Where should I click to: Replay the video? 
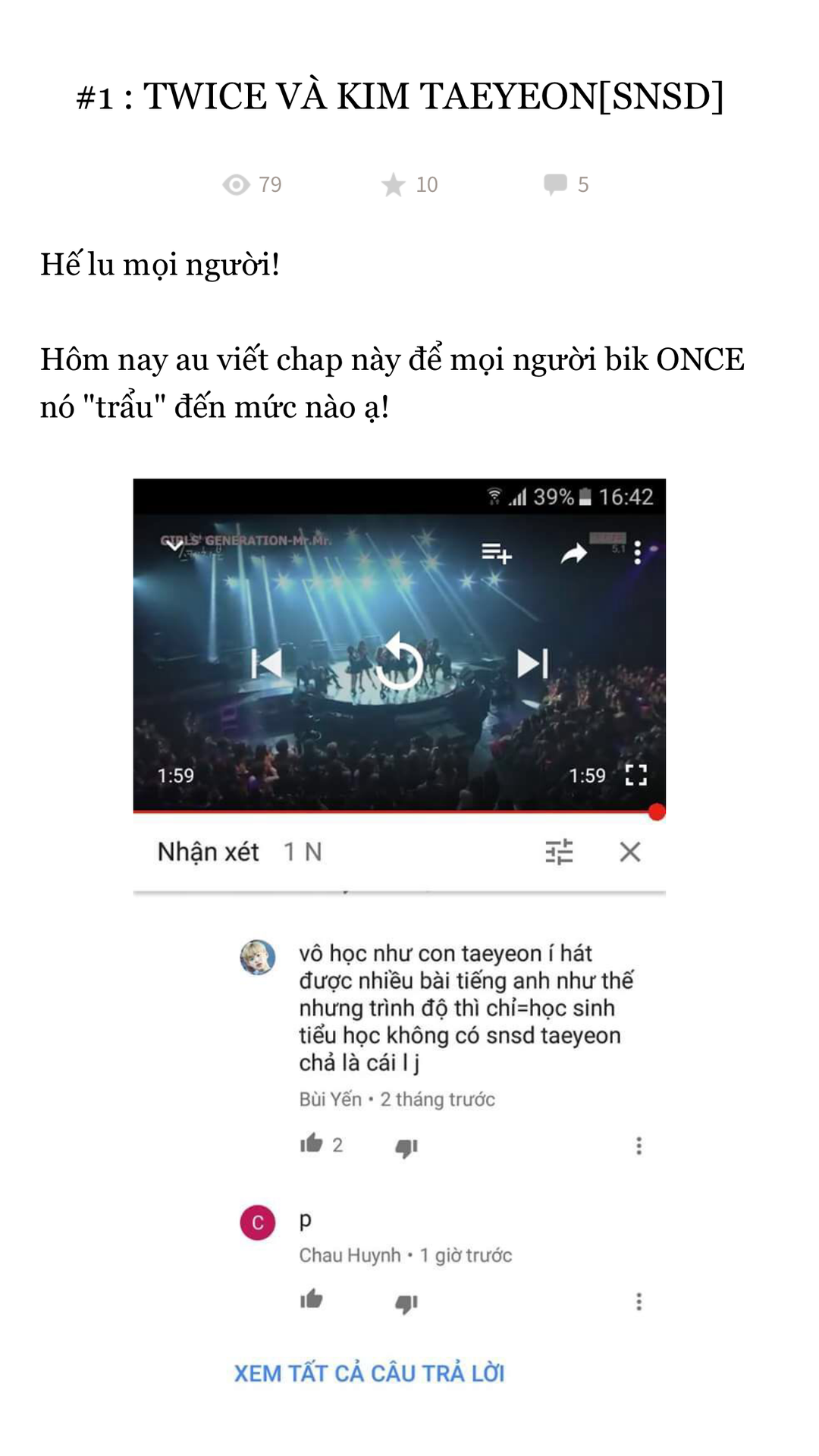[x=399, y=662]
